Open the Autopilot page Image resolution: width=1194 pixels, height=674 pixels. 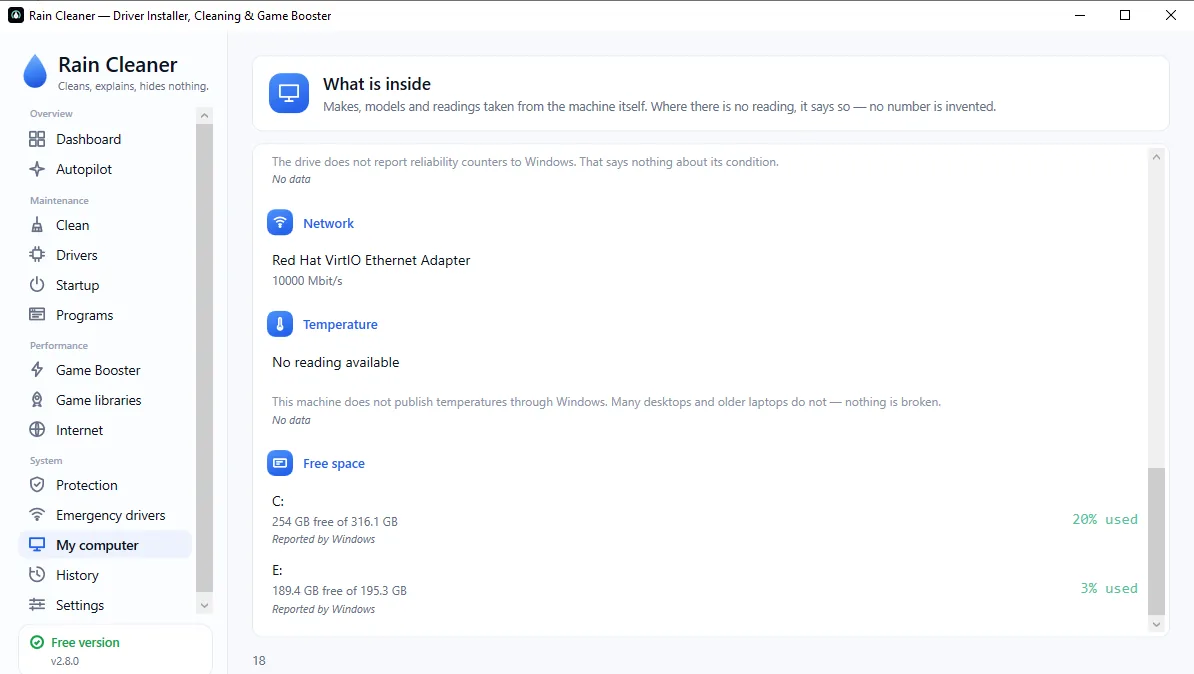(105, 169)
